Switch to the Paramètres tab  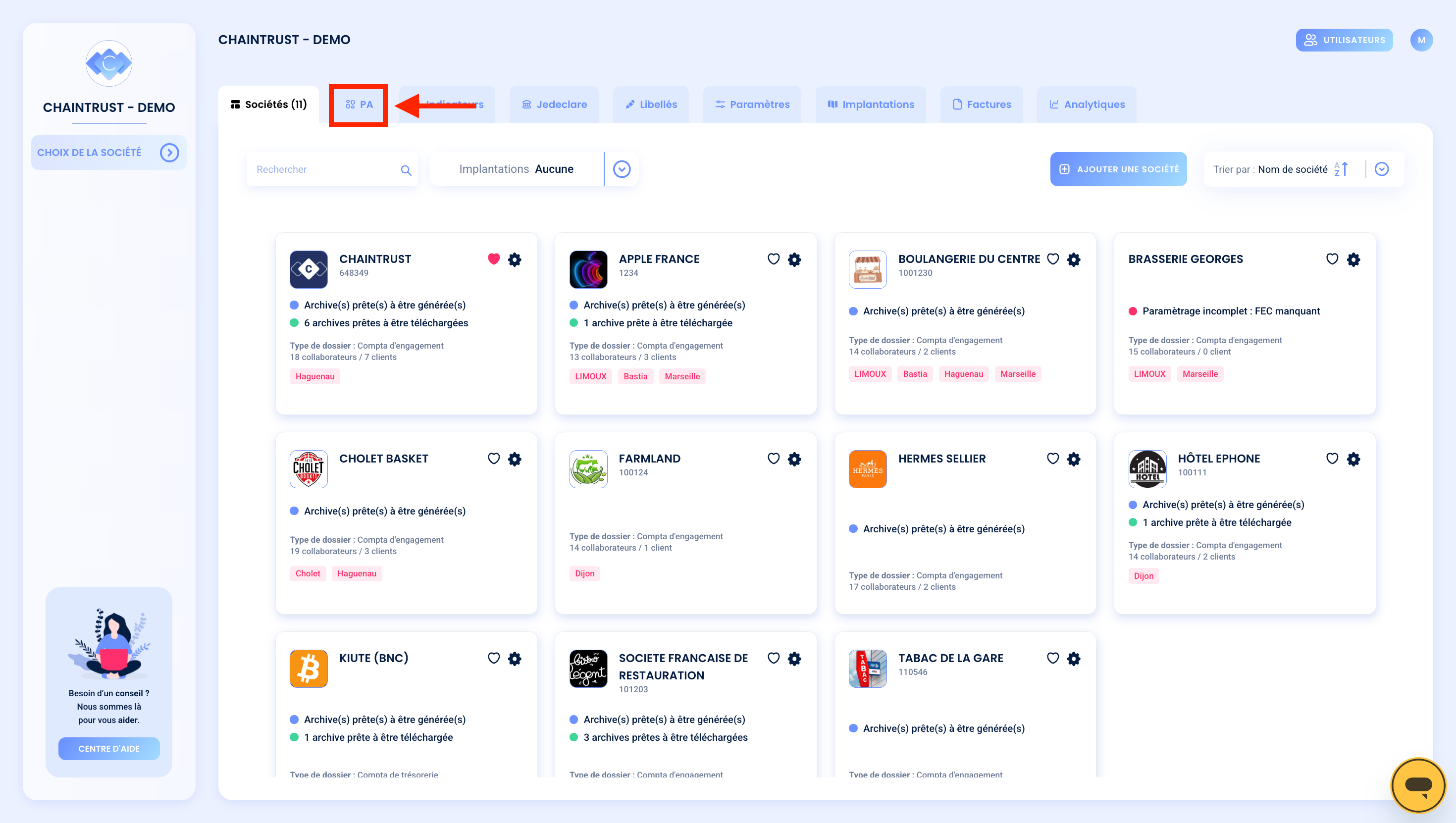752,104
